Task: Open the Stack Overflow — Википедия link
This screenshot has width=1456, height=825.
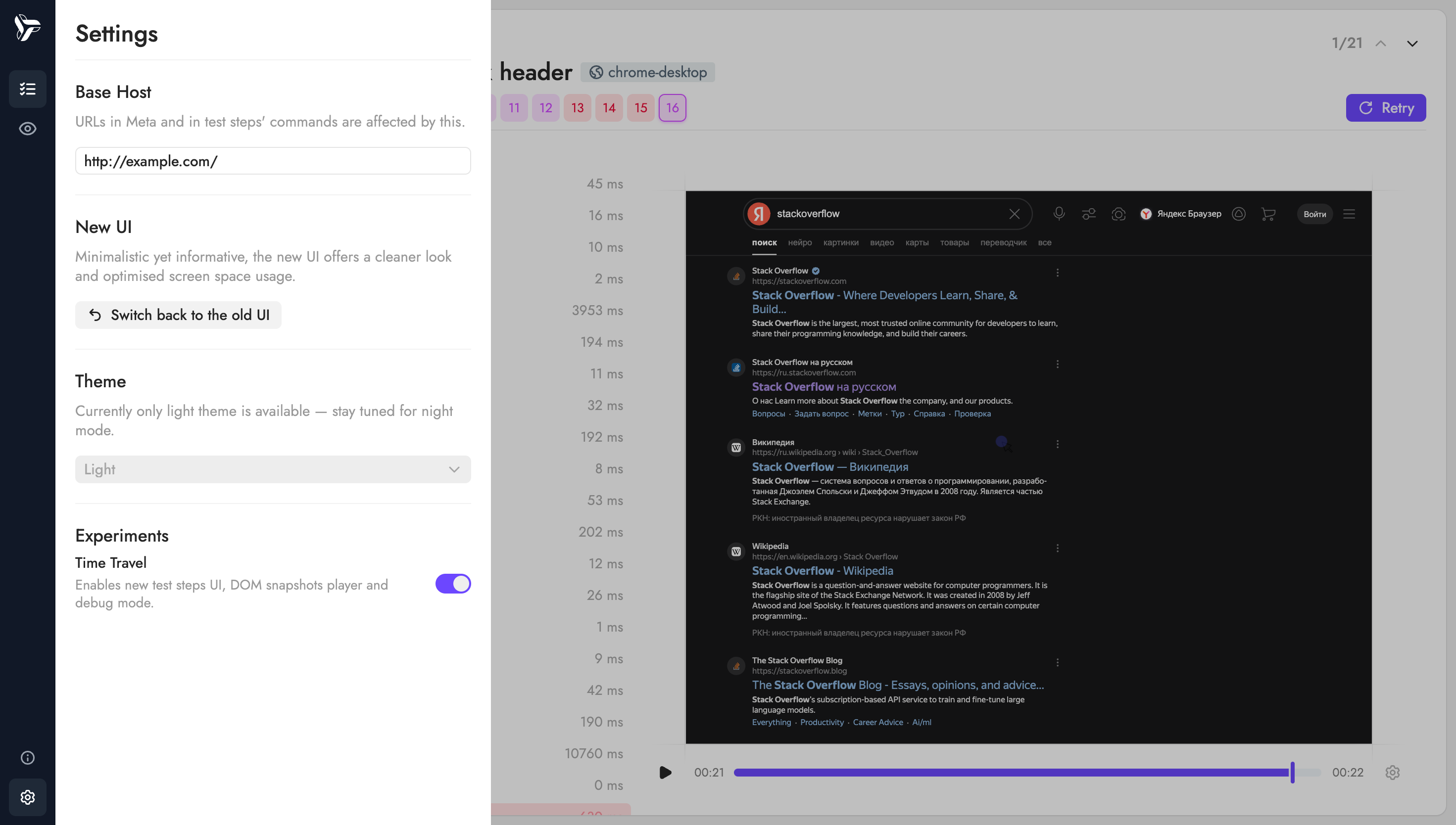Action: 830,467
